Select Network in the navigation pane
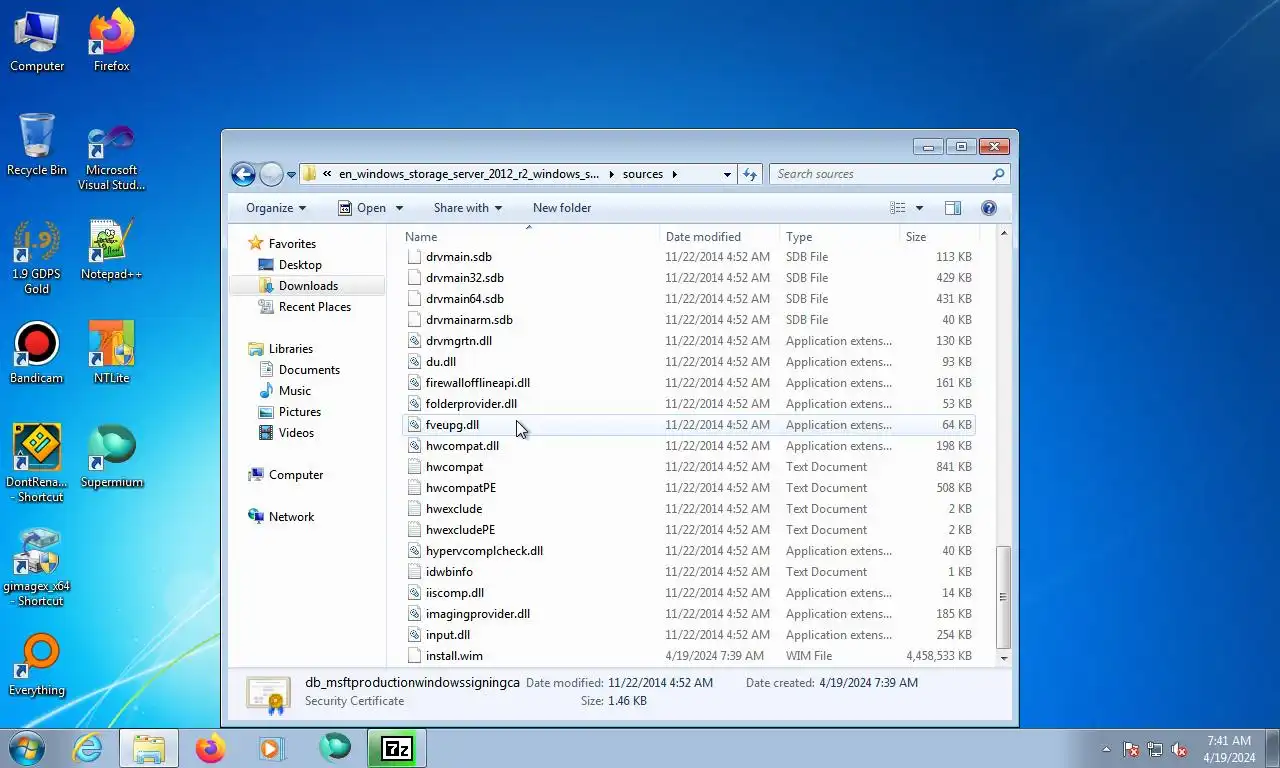This screenshot has height=768, width=1280. [x=291, y=517]
